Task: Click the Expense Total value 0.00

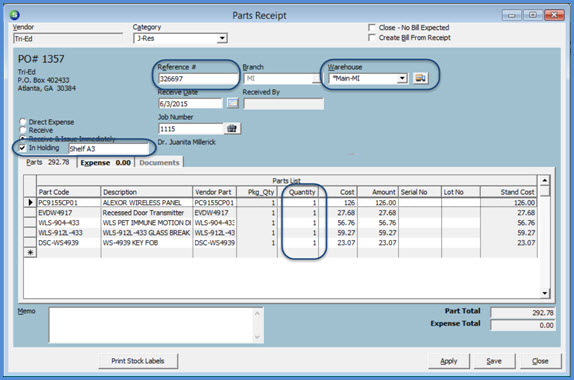Action: (523, 325)
